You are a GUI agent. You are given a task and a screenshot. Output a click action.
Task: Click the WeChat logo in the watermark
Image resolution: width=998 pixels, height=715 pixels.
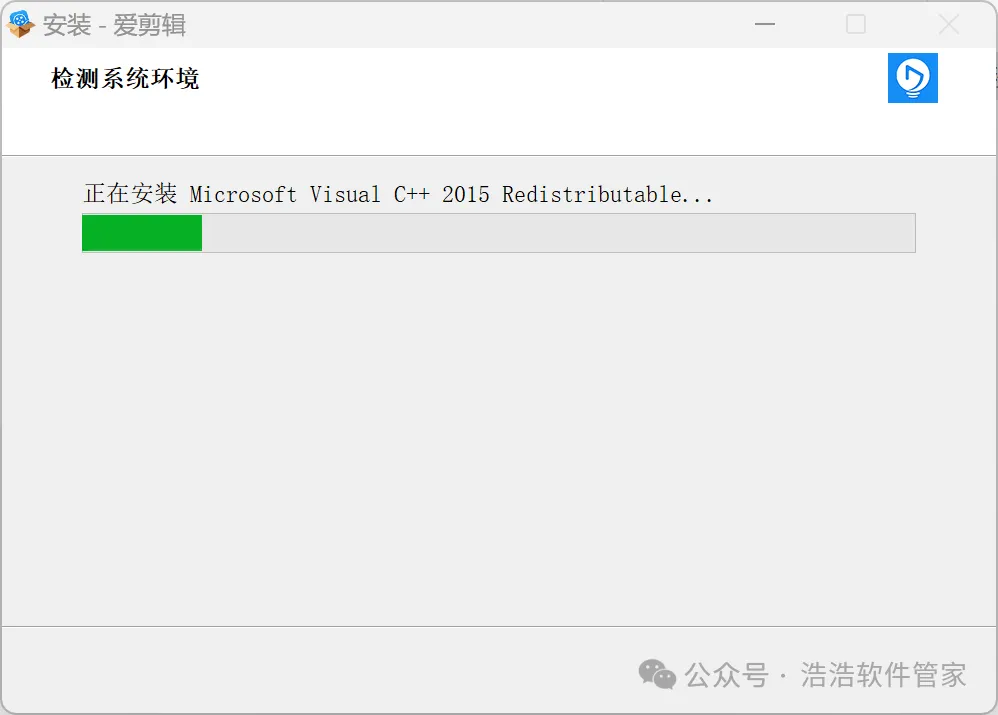[657, 674]
